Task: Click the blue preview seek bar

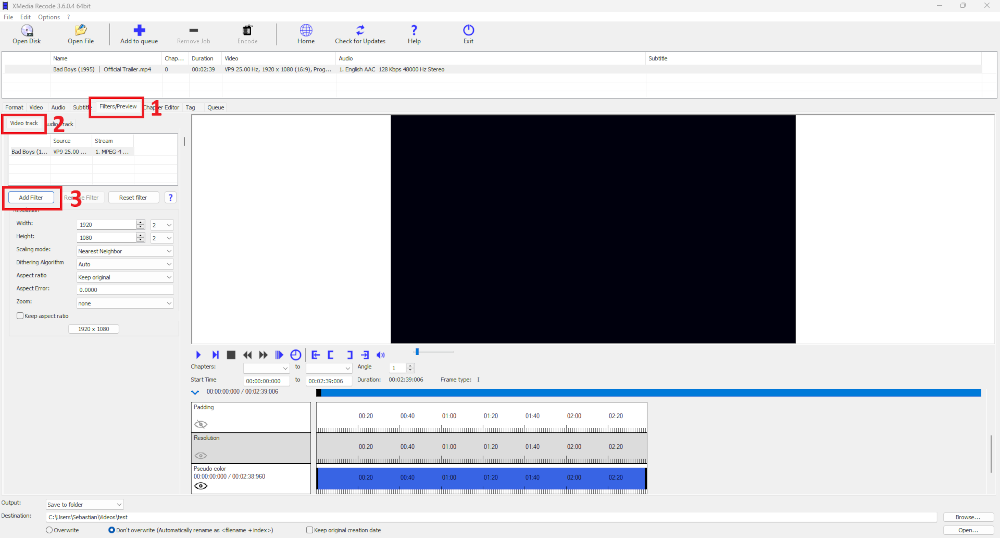Action: 649,393
